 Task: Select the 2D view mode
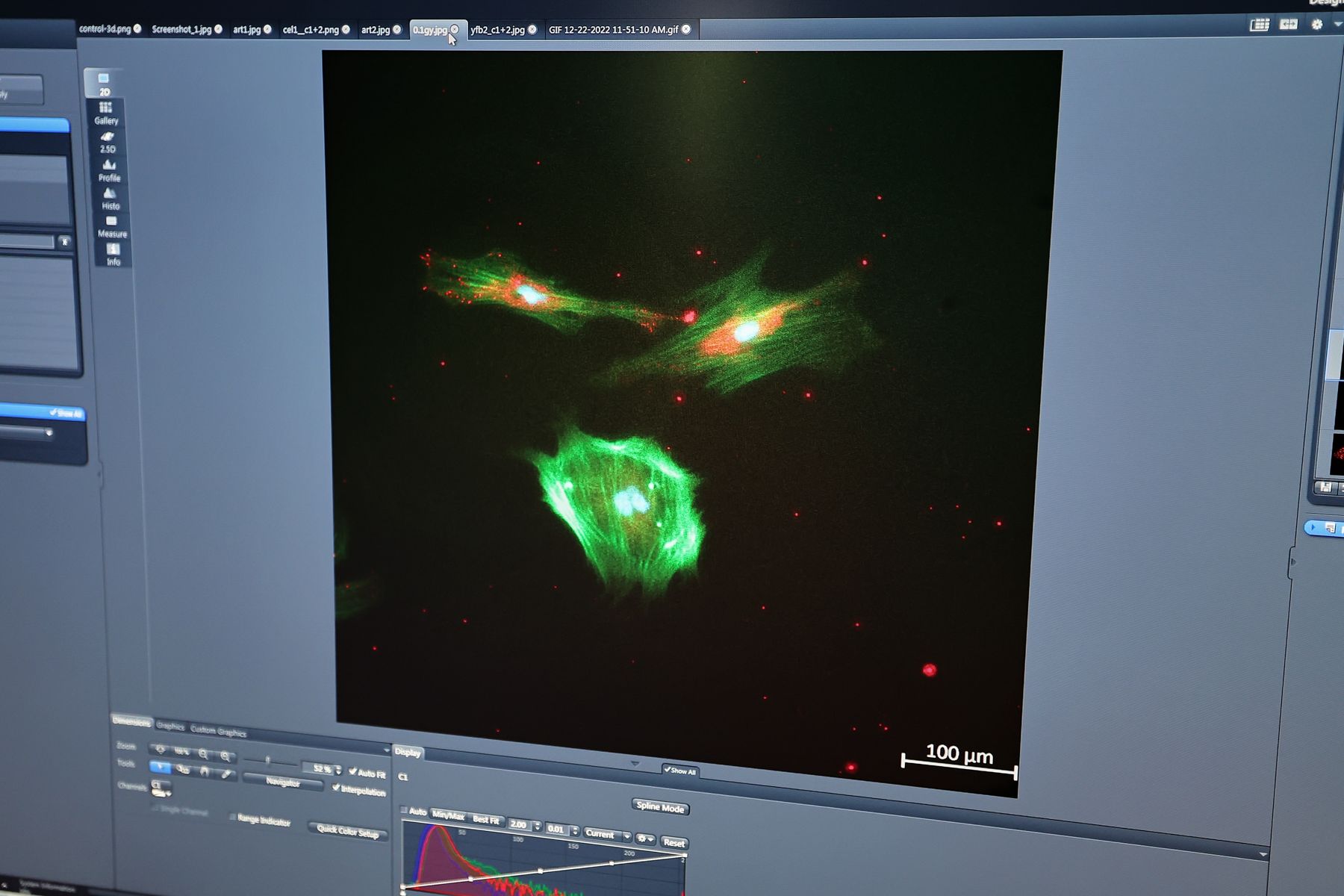[104, 83]
